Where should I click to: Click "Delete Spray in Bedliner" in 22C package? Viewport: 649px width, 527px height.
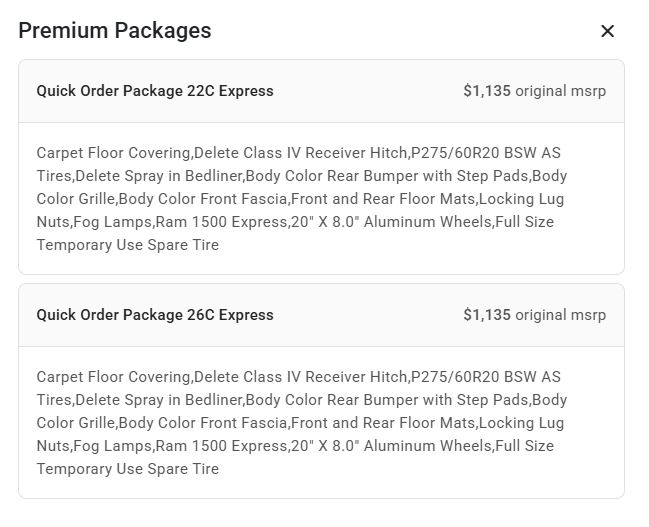(158, 176)
